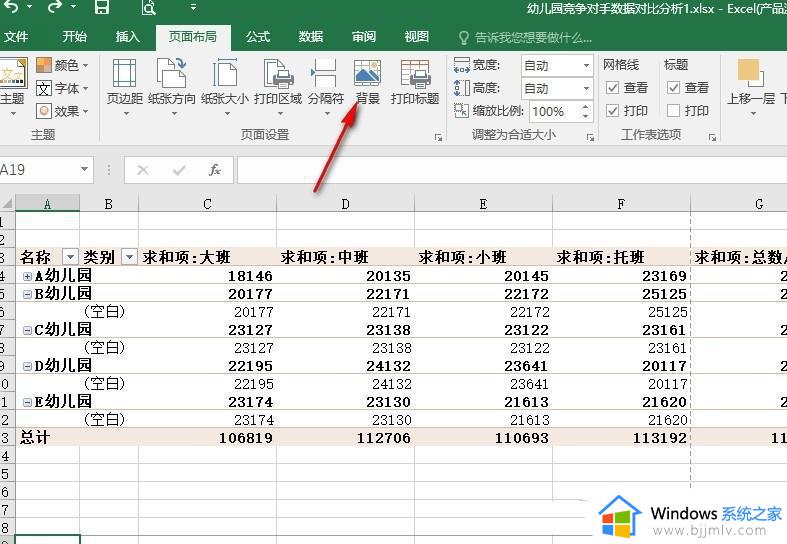Open the 颜色 theme colors dropdown
Viewport: 787px width, 544px height.
62,65
